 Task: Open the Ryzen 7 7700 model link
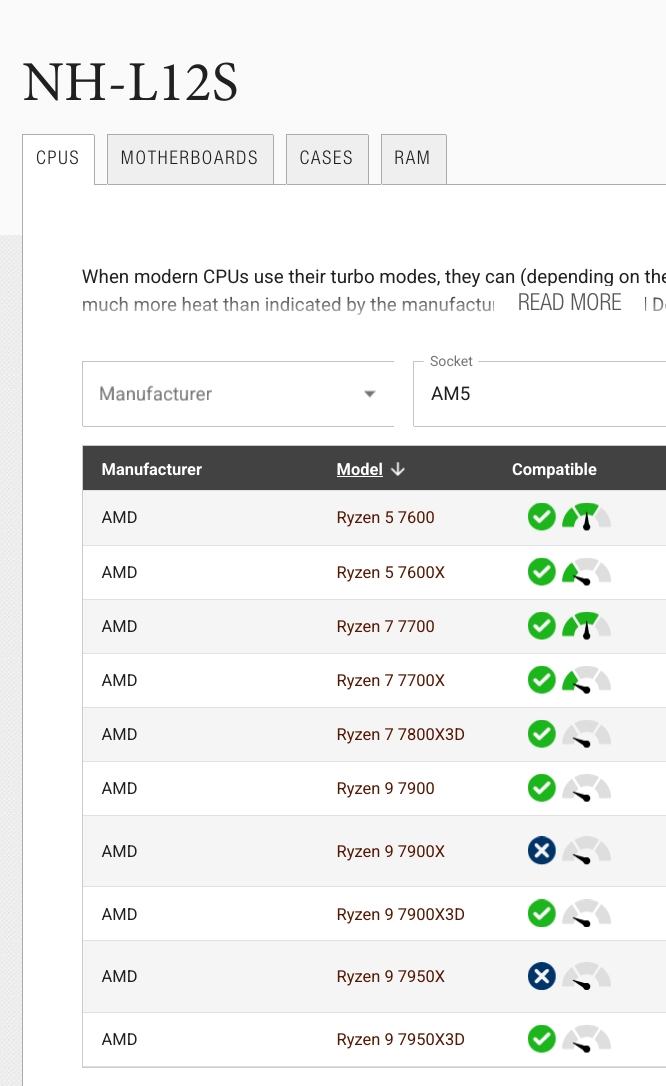(x=386, y=627)
